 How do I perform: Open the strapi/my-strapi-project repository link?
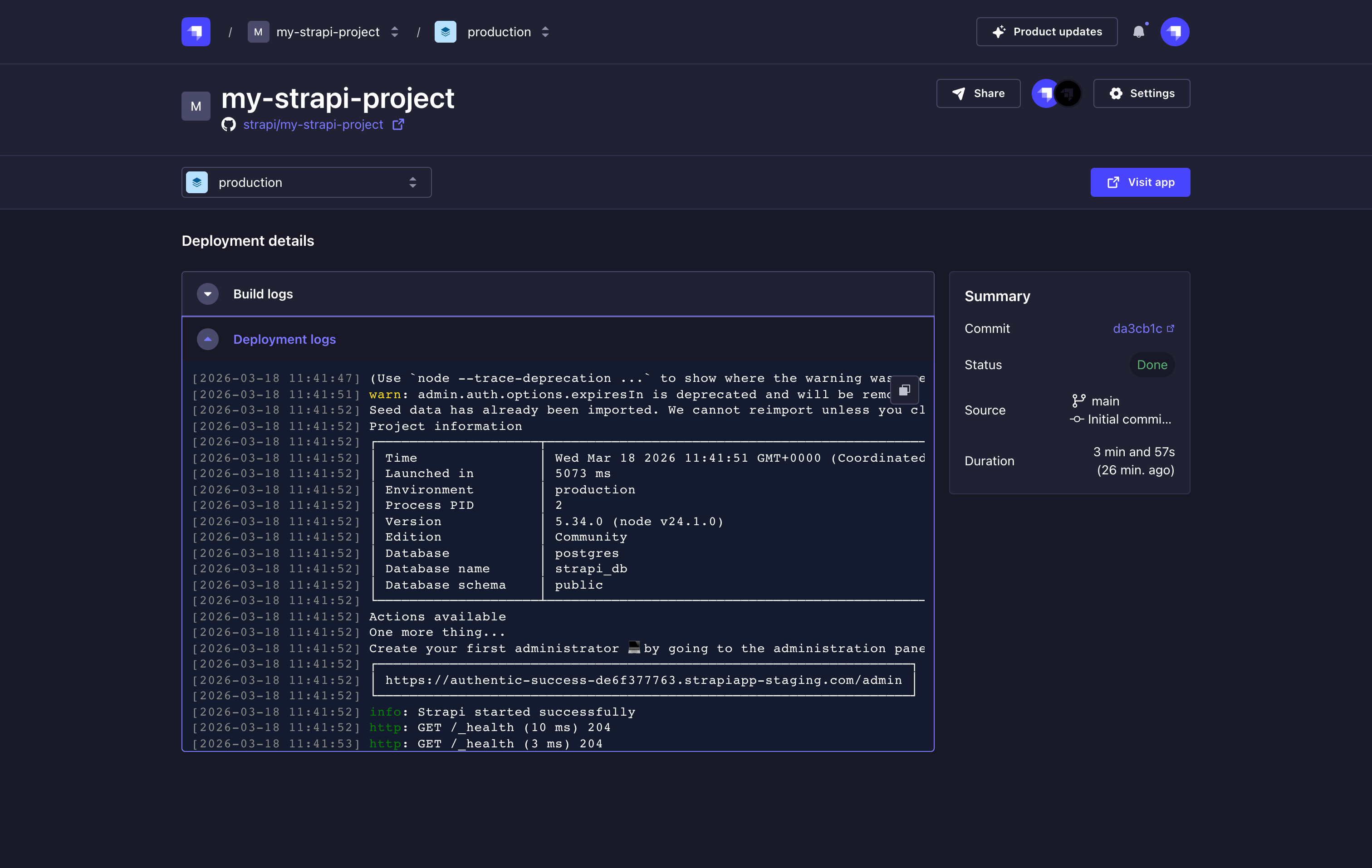(x=313, y=125)
